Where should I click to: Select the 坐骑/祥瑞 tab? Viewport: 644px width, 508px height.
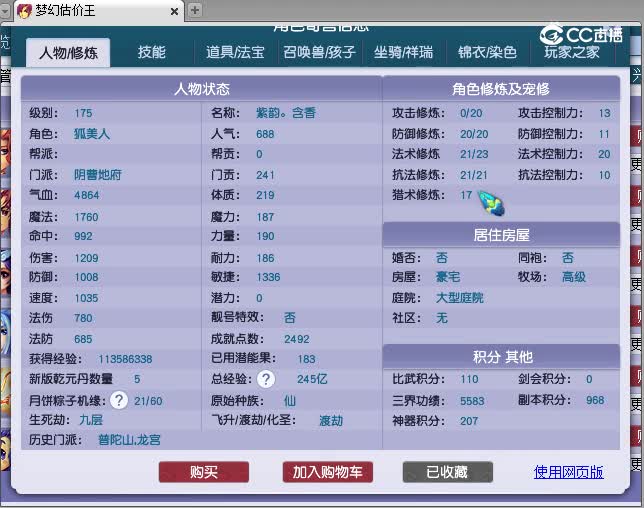pyautogui.click(x=403, y=52)
